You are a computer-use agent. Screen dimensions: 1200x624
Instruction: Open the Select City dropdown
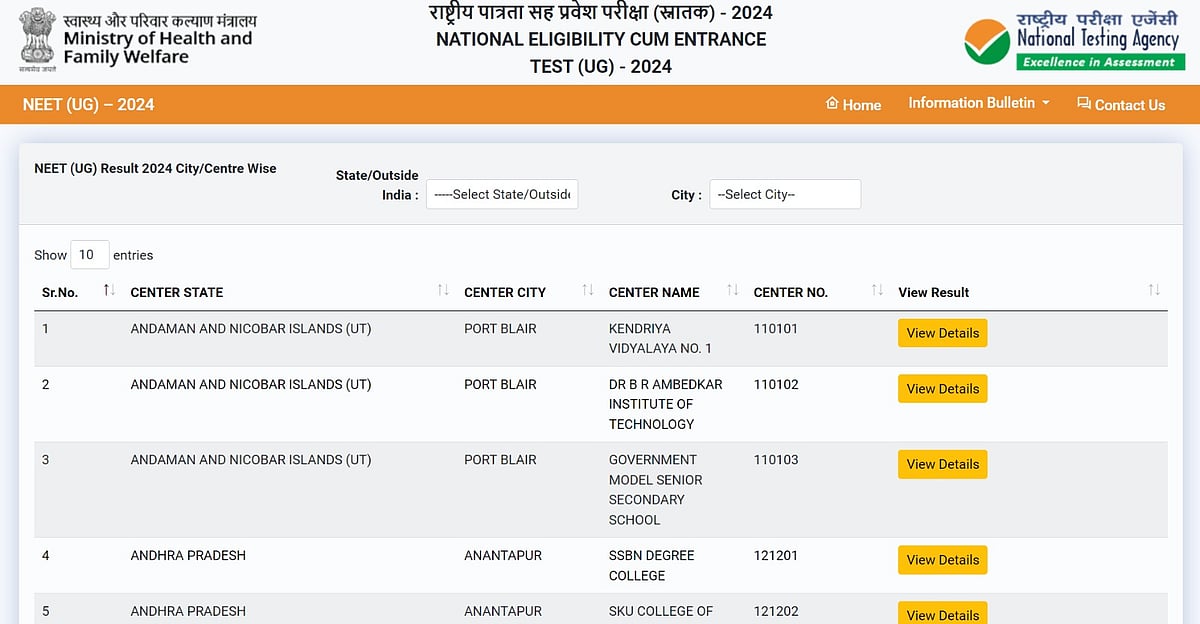784,194
